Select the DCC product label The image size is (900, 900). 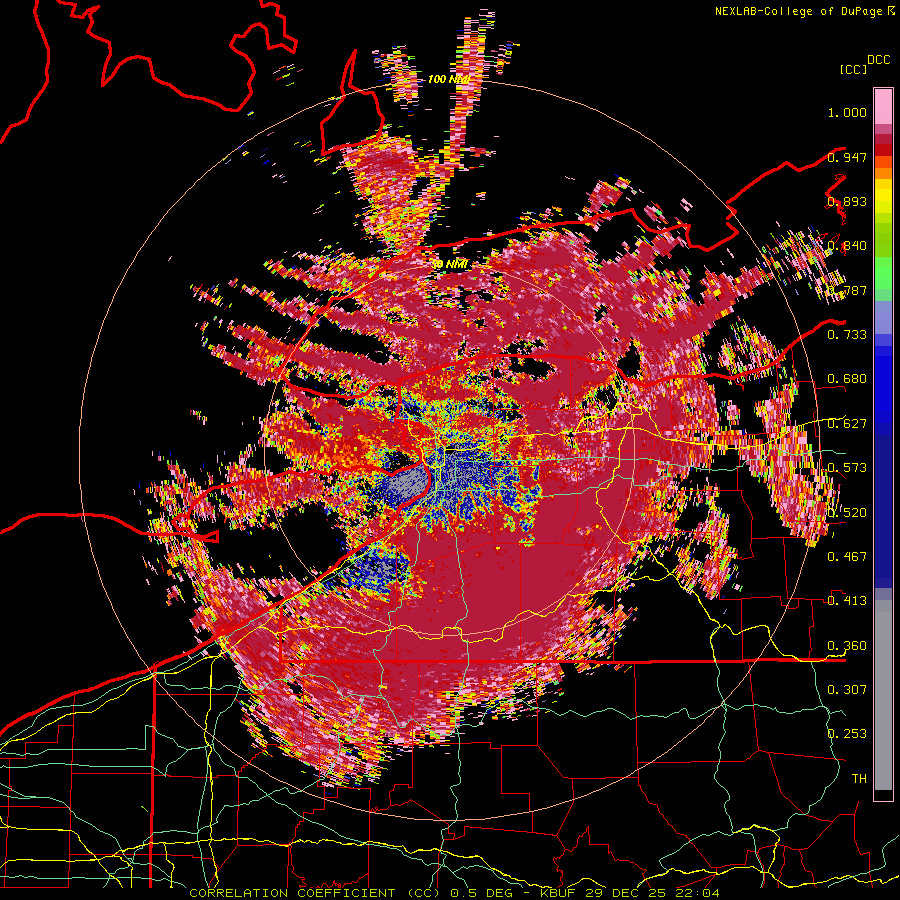[878, 60]
